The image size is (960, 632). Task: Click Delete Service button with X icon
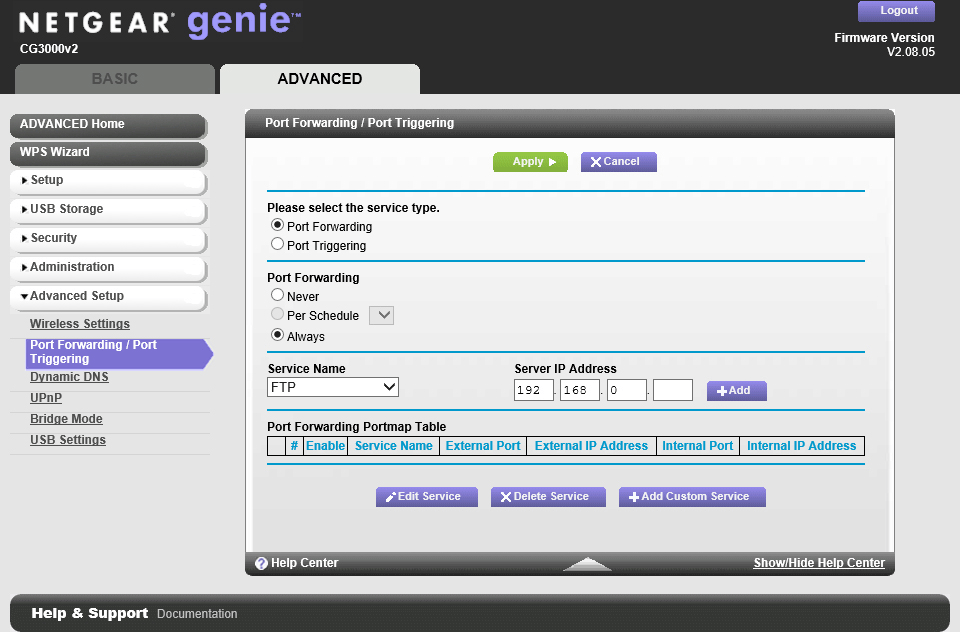pos(548,497)
